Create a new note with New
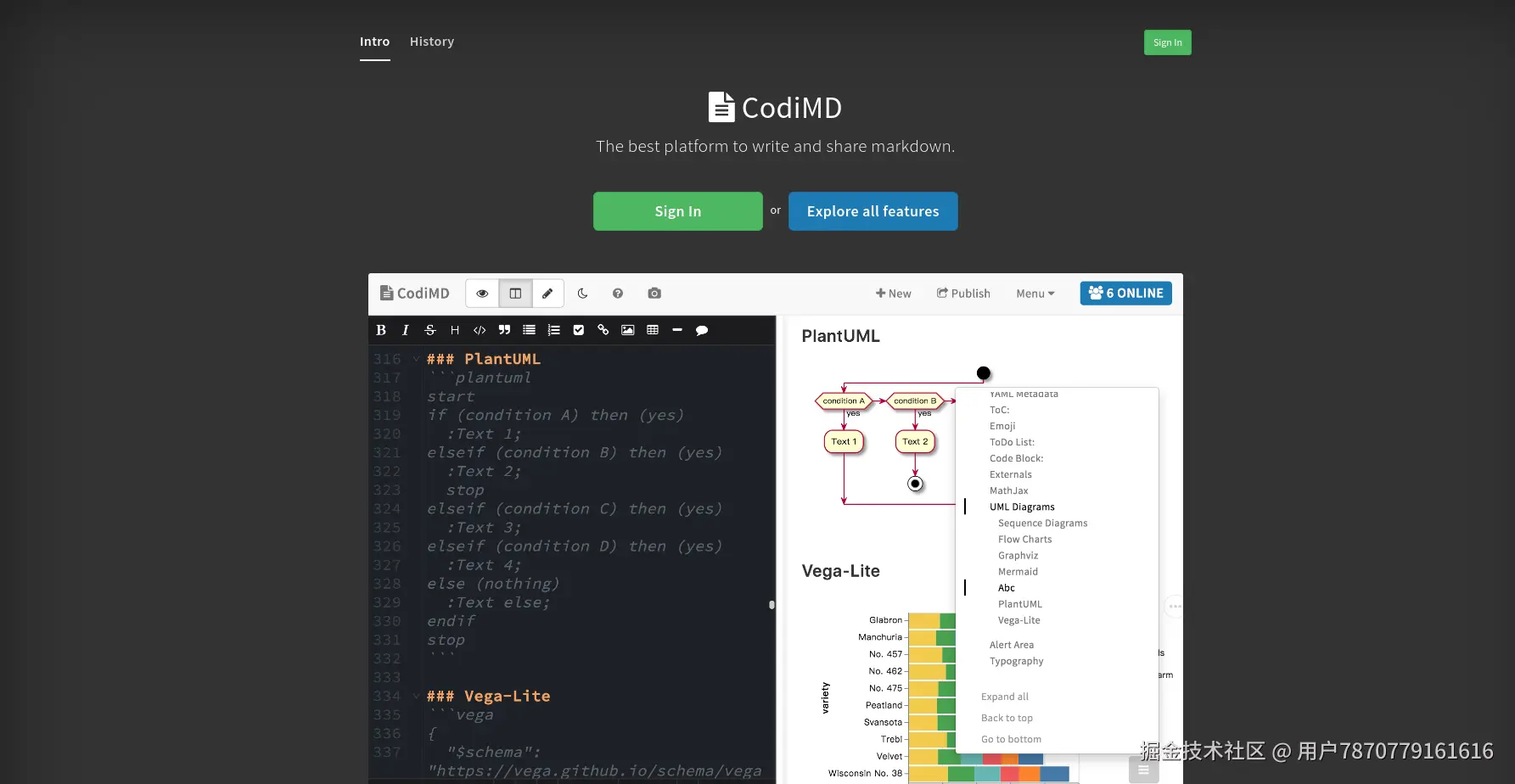This screenshot has height=784, width=1515. [894, 294]
